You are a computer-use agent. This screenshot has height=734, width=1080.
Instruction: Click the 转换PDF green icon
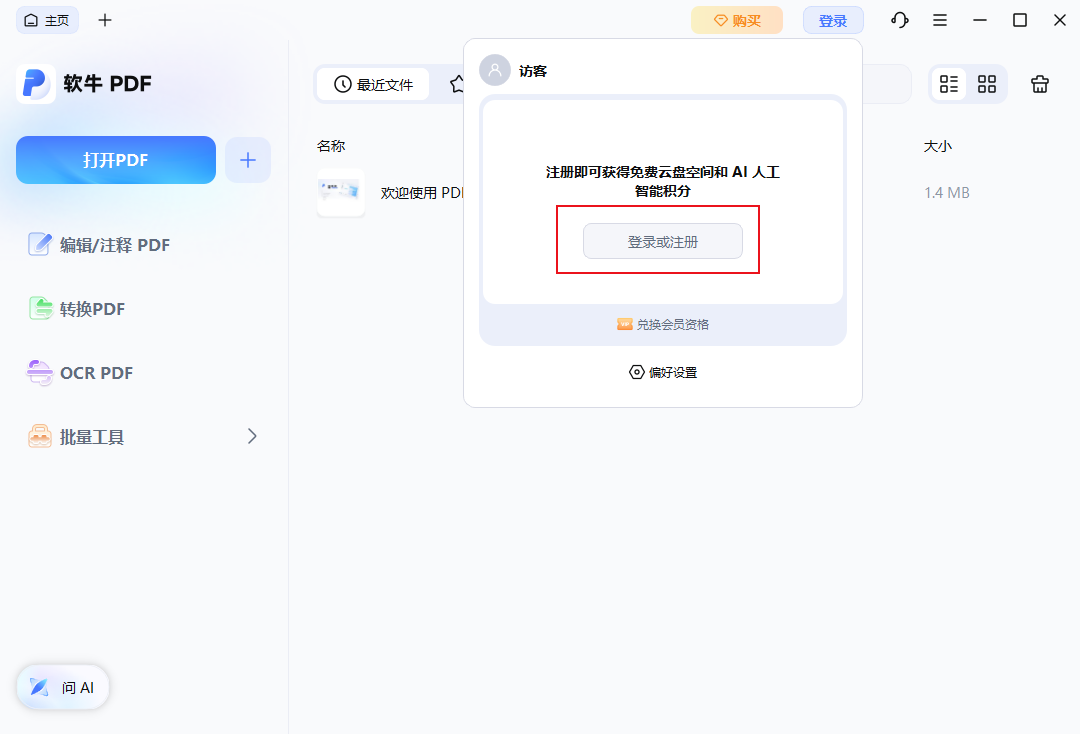click(41, 308)
